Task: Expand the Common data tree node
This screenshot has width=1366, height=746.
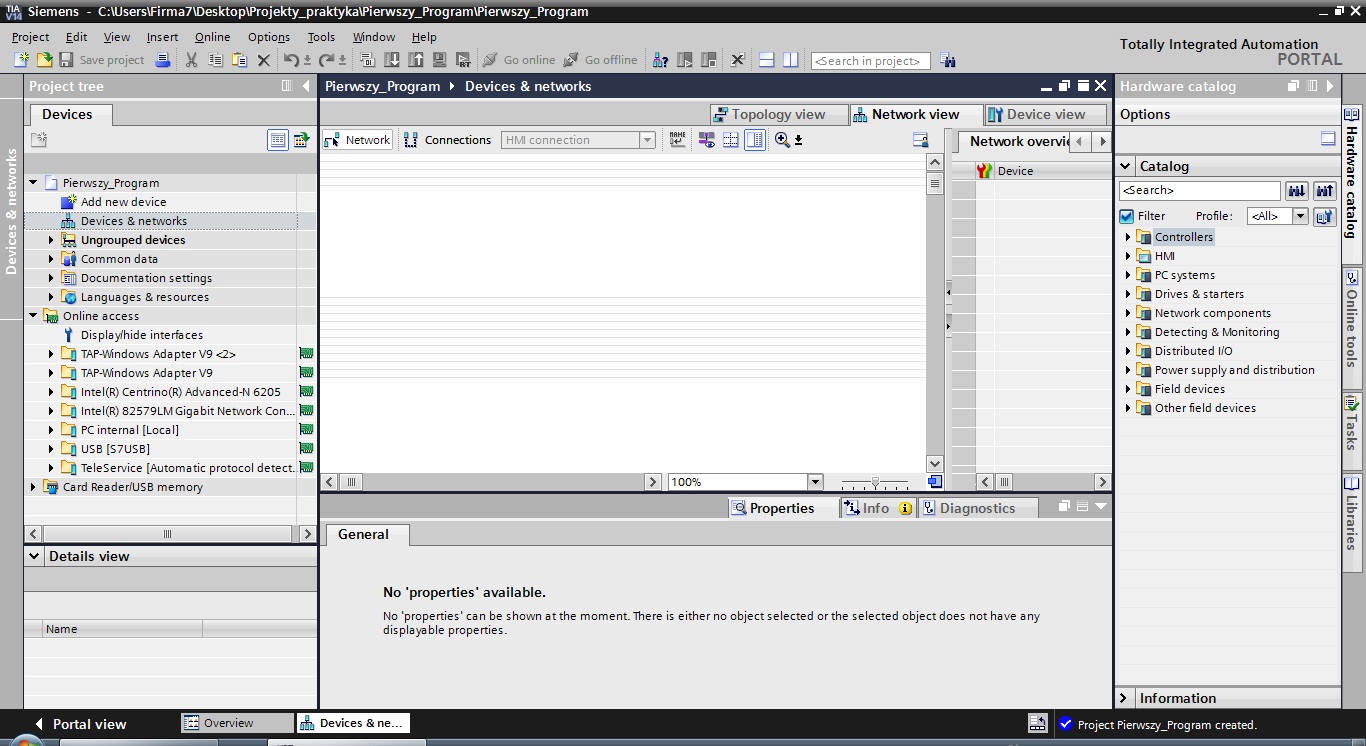Action: click(51, 259)
